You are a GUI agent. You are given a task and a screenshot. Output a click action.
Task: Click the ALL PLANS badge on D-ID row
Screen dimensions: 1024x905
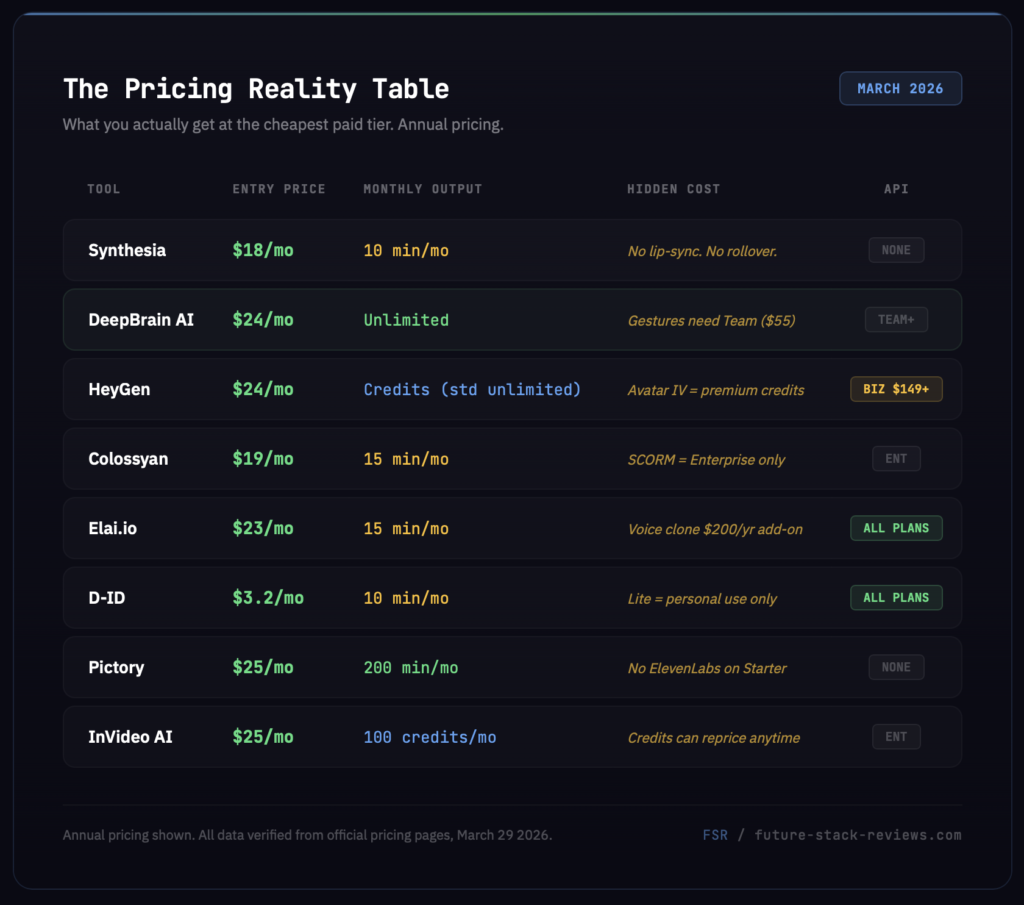click(x=896, y=597)
